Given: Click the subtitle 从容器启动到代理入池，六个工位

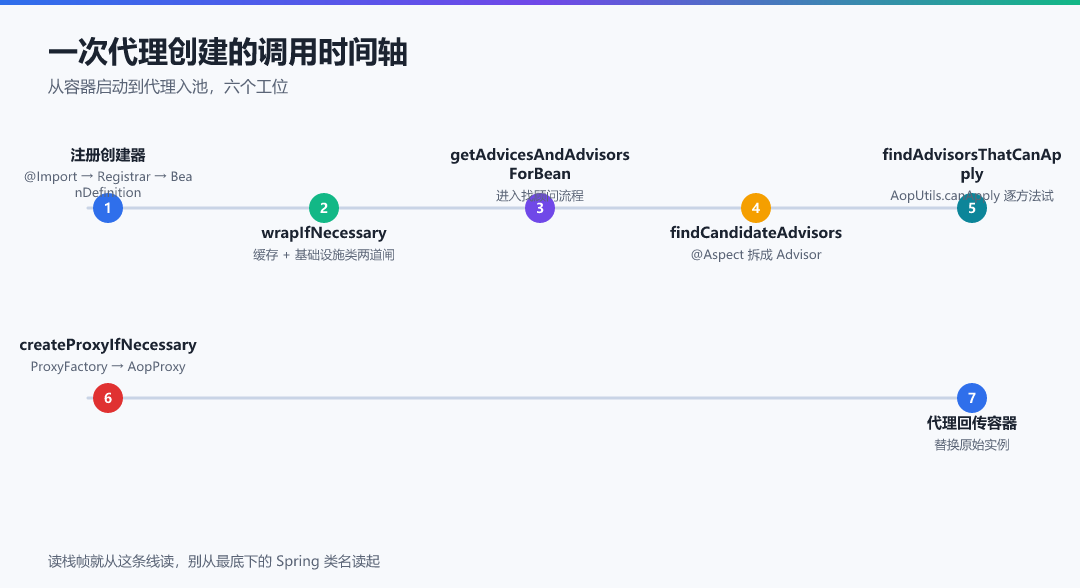Looking at the screenshot, I should 168,87.
